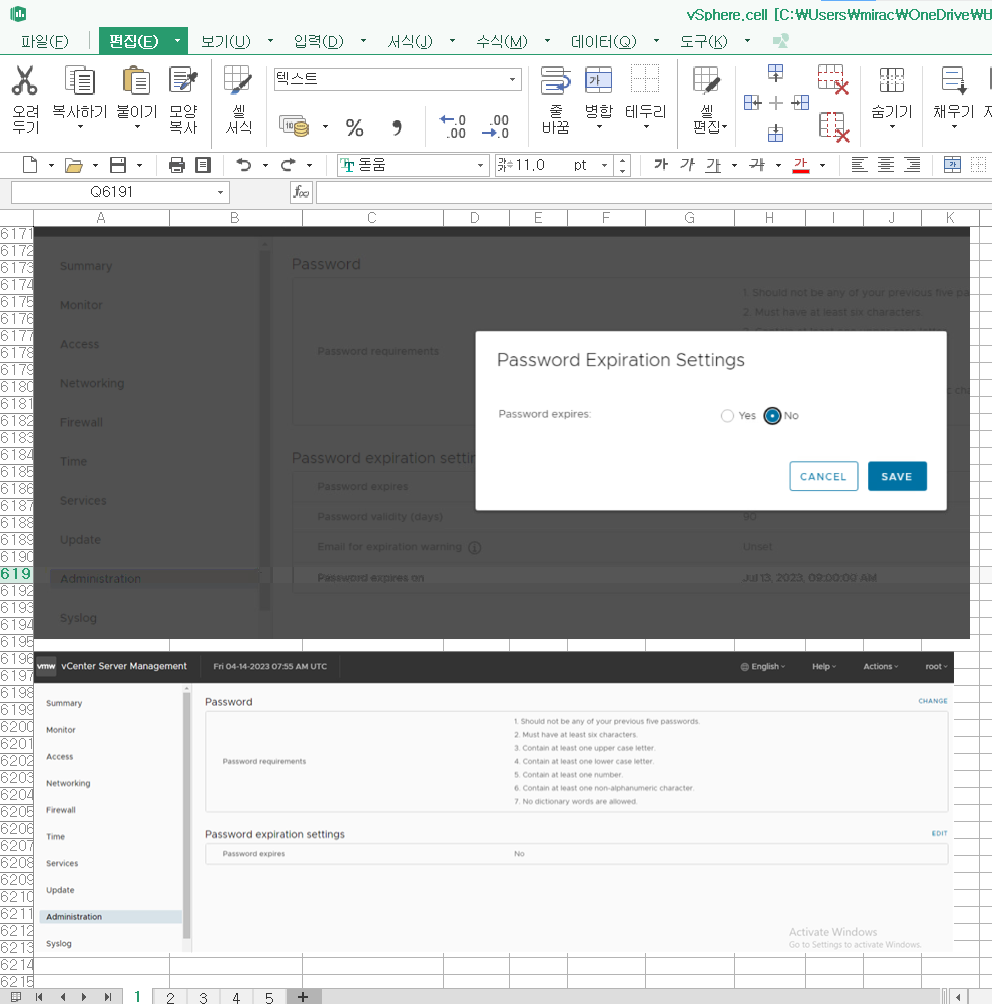Align text left
The height and width of the screenshot is (1004, 992).
(859, 165)
